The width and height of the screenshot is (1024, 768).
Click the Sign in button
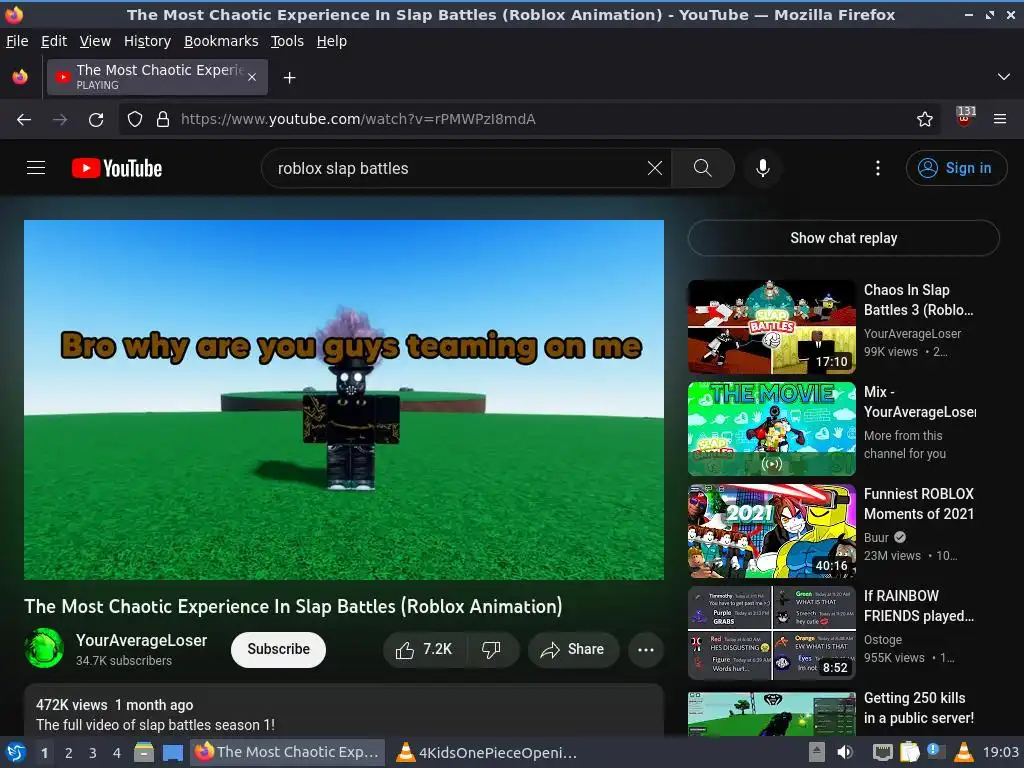(956, 168)
